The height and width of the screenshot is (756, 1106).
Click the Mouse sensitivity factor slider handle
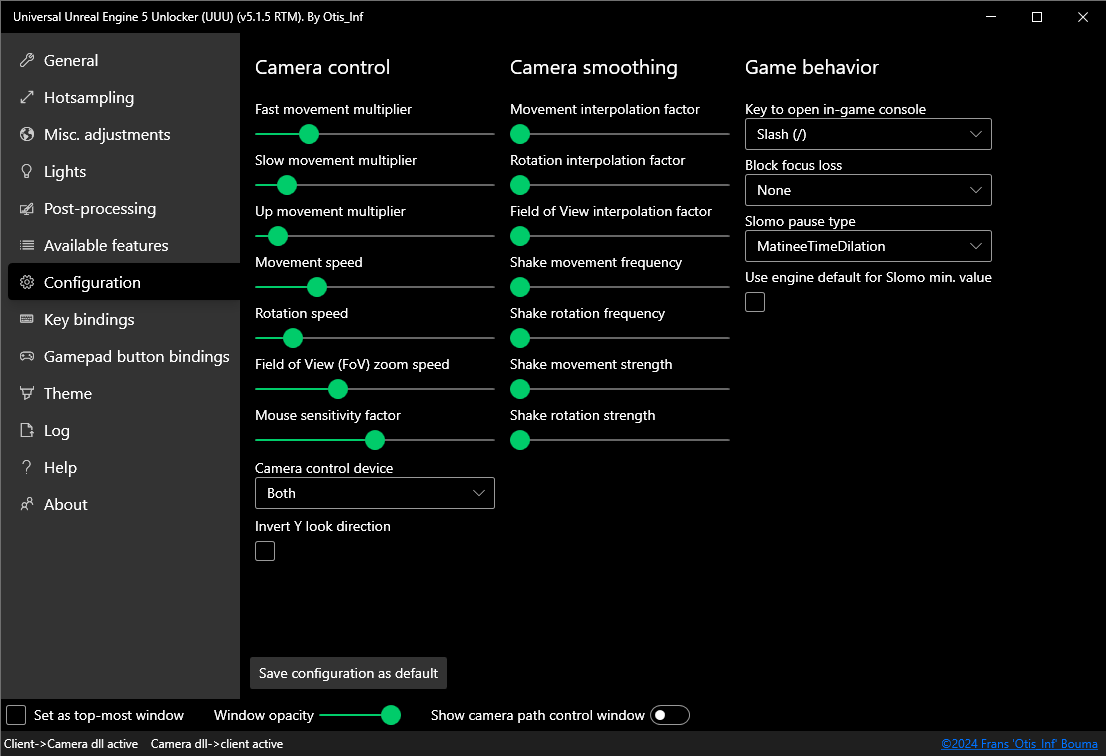point(375,440)
